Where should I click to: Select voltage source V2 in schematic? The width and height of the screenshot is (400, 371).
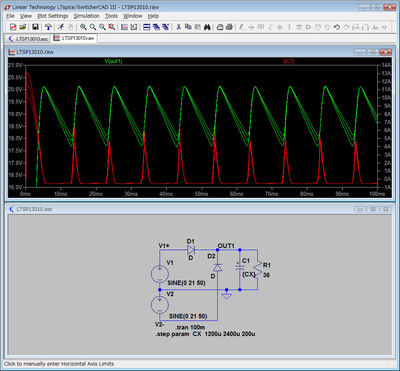pyautogui.click(x=160, y=305)
